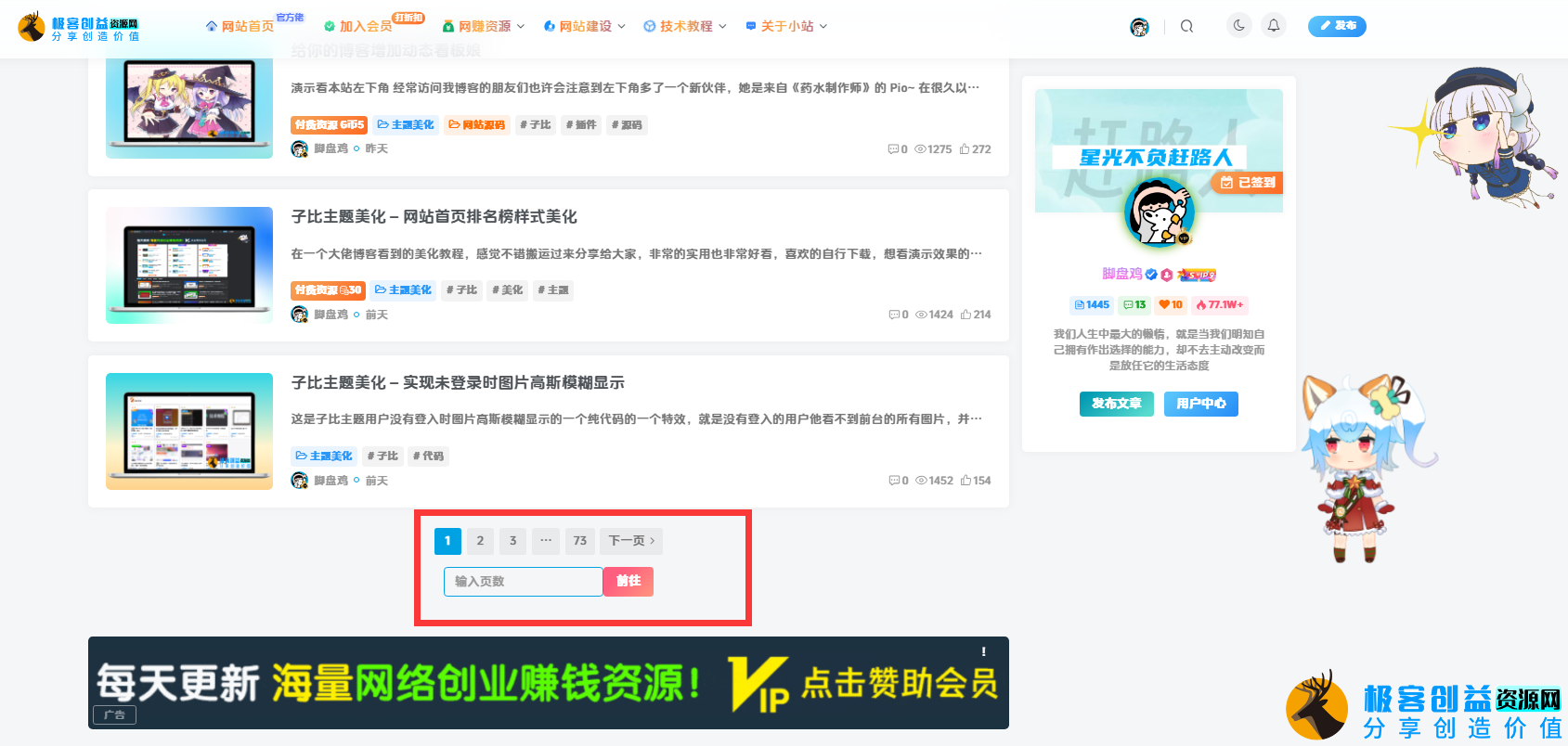Click the heart followers badge 10
This screenshot has width=1568, height=746.
point(1171,304)
